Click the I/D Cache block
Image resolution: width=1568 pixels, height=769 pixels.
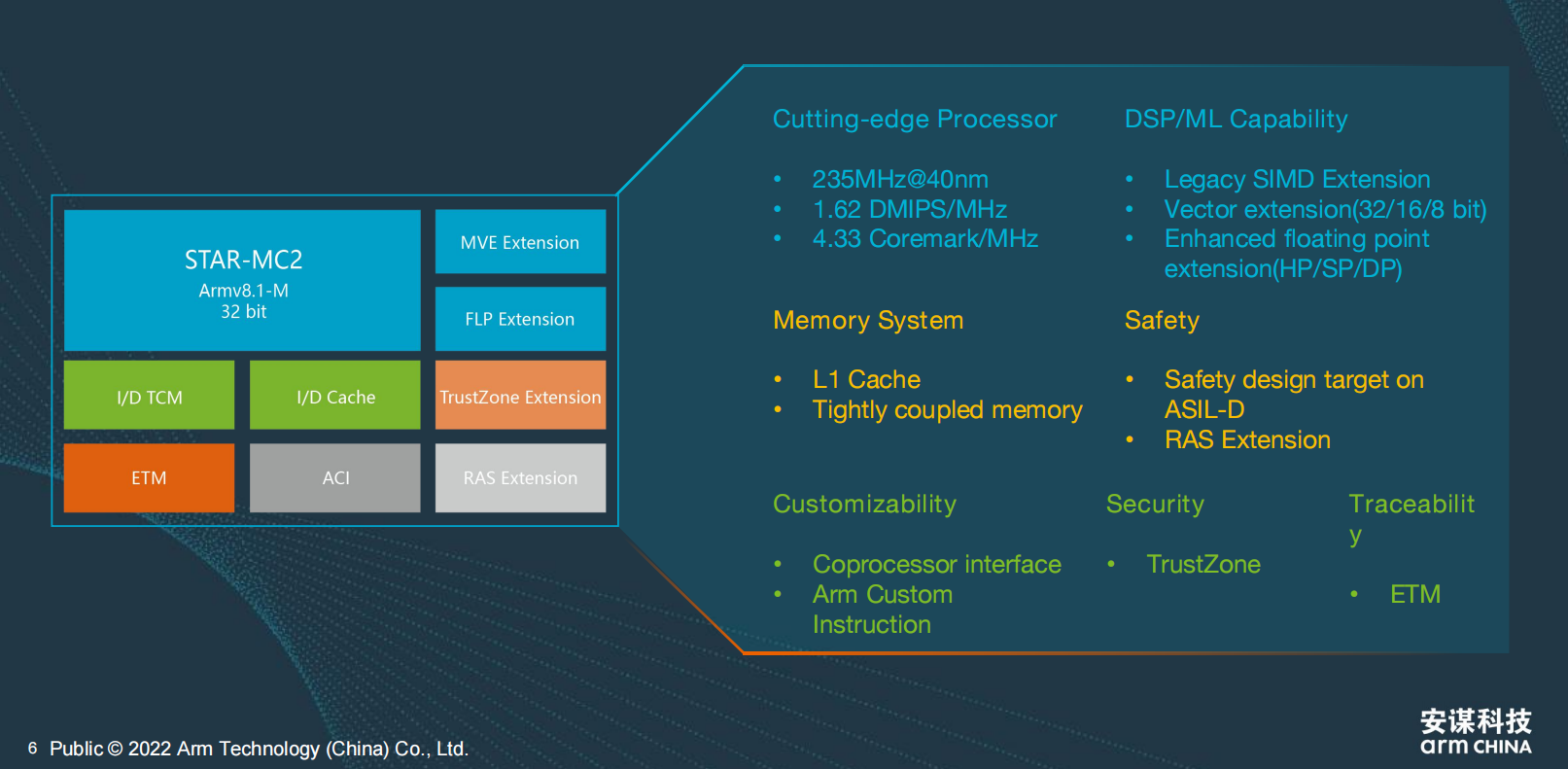[335, 396]
